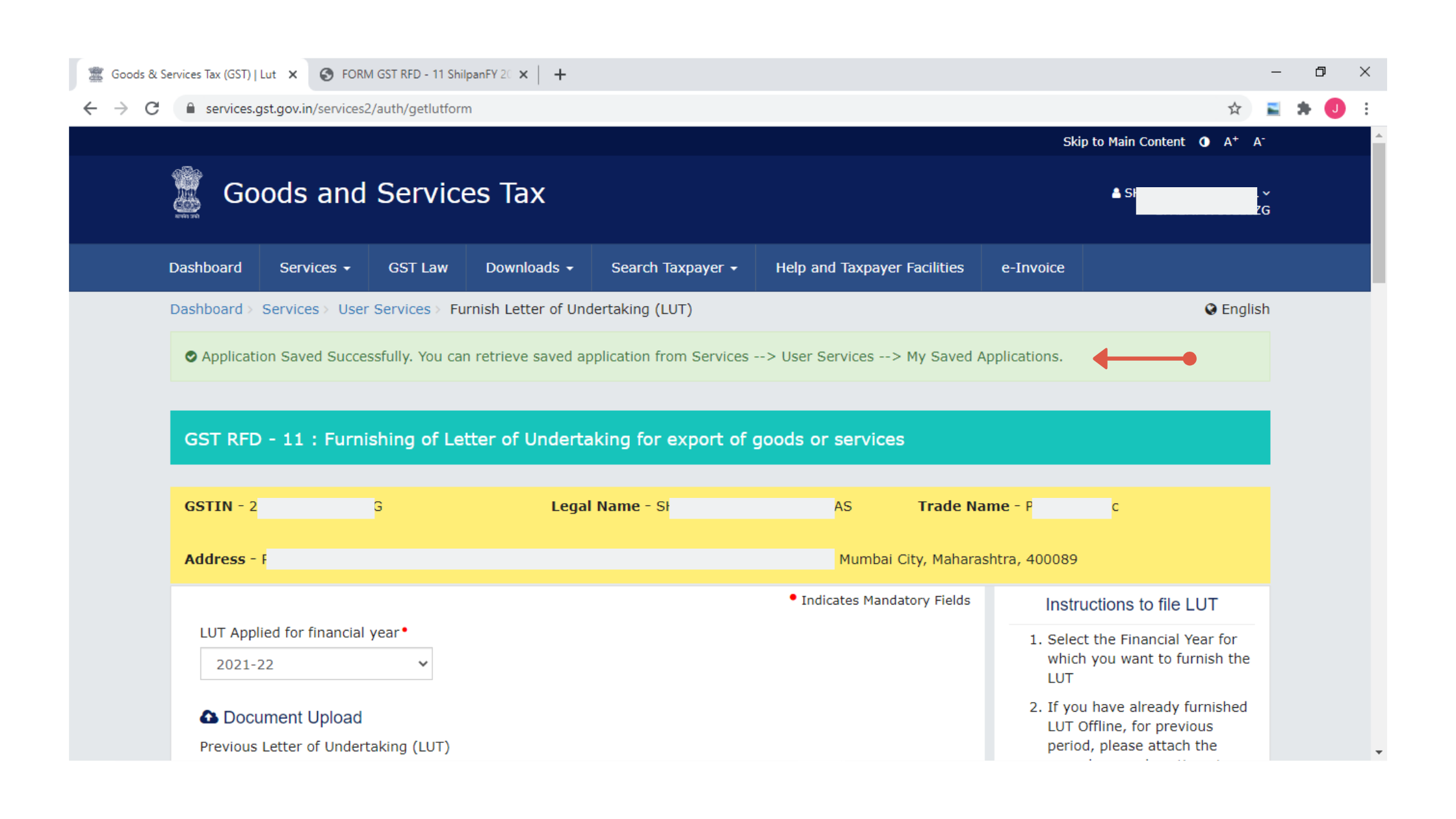Expand the Services menu

315,268
